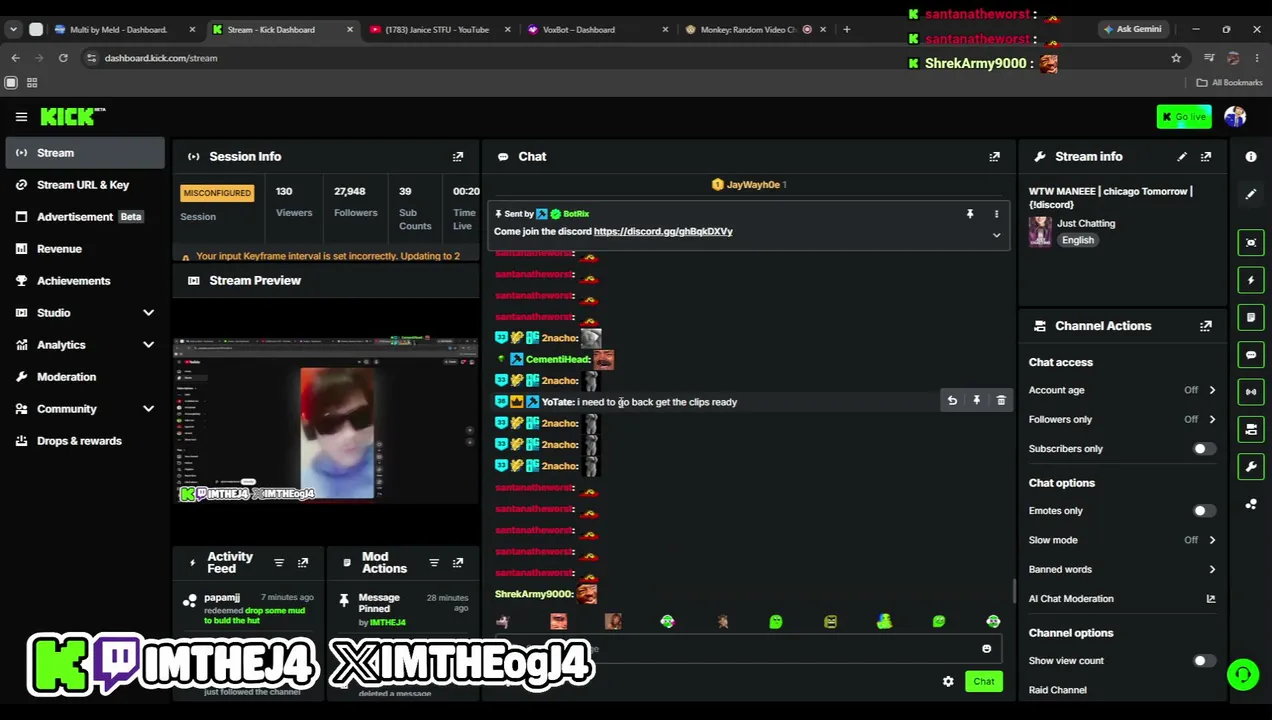Viewport: 1272px width, 720px height.
Task: Pop out the Session Info panel
Action: [x=458, y=157]
